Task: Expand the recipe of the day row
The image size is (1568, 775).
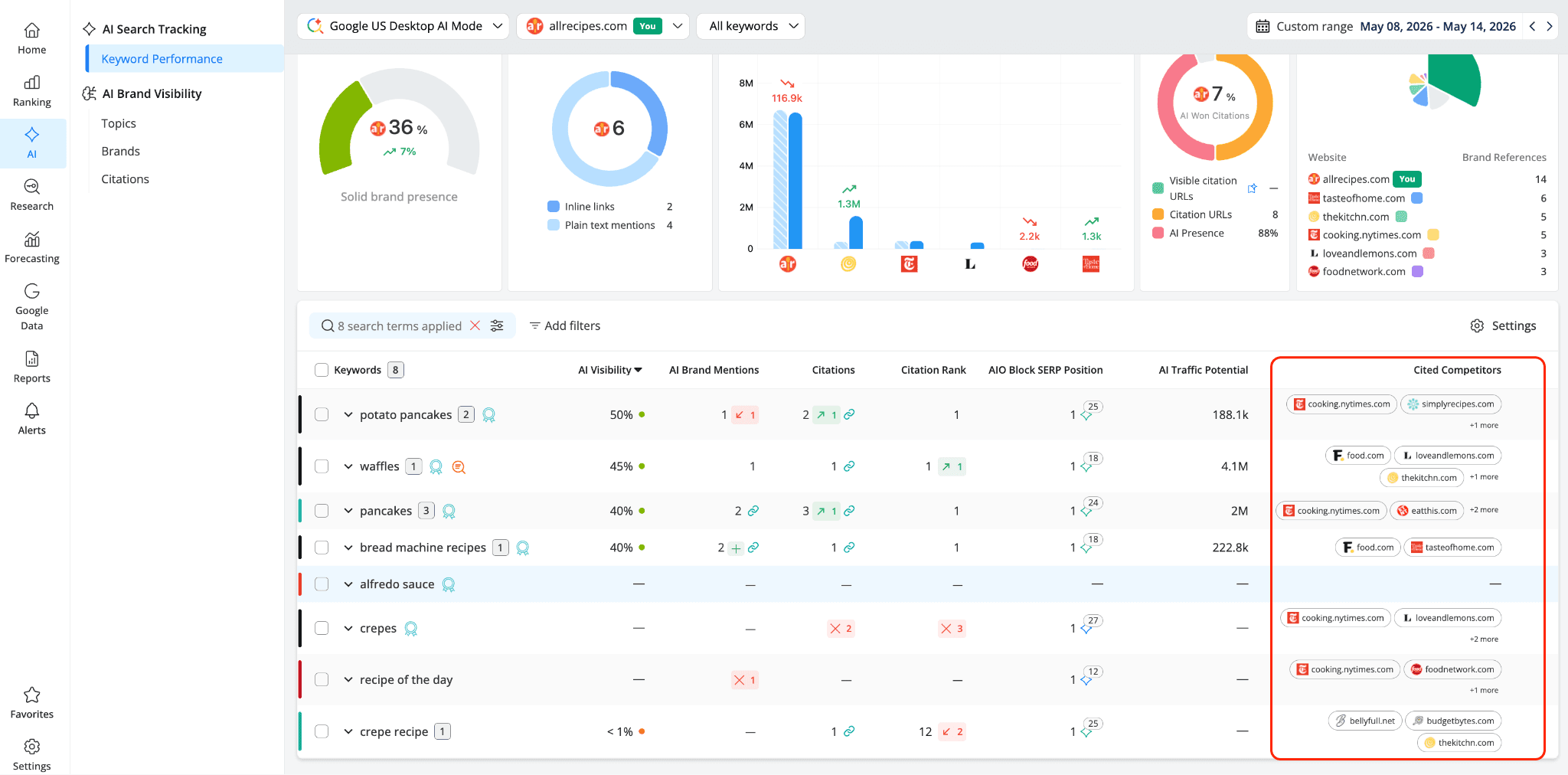Action: point(348,679)
